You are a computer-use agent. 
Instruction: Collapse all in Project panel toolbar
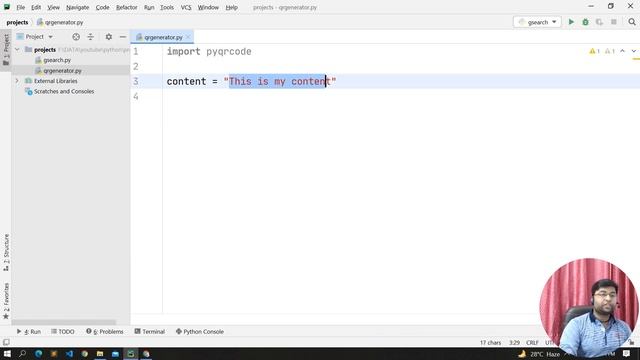tap(91, 37)
